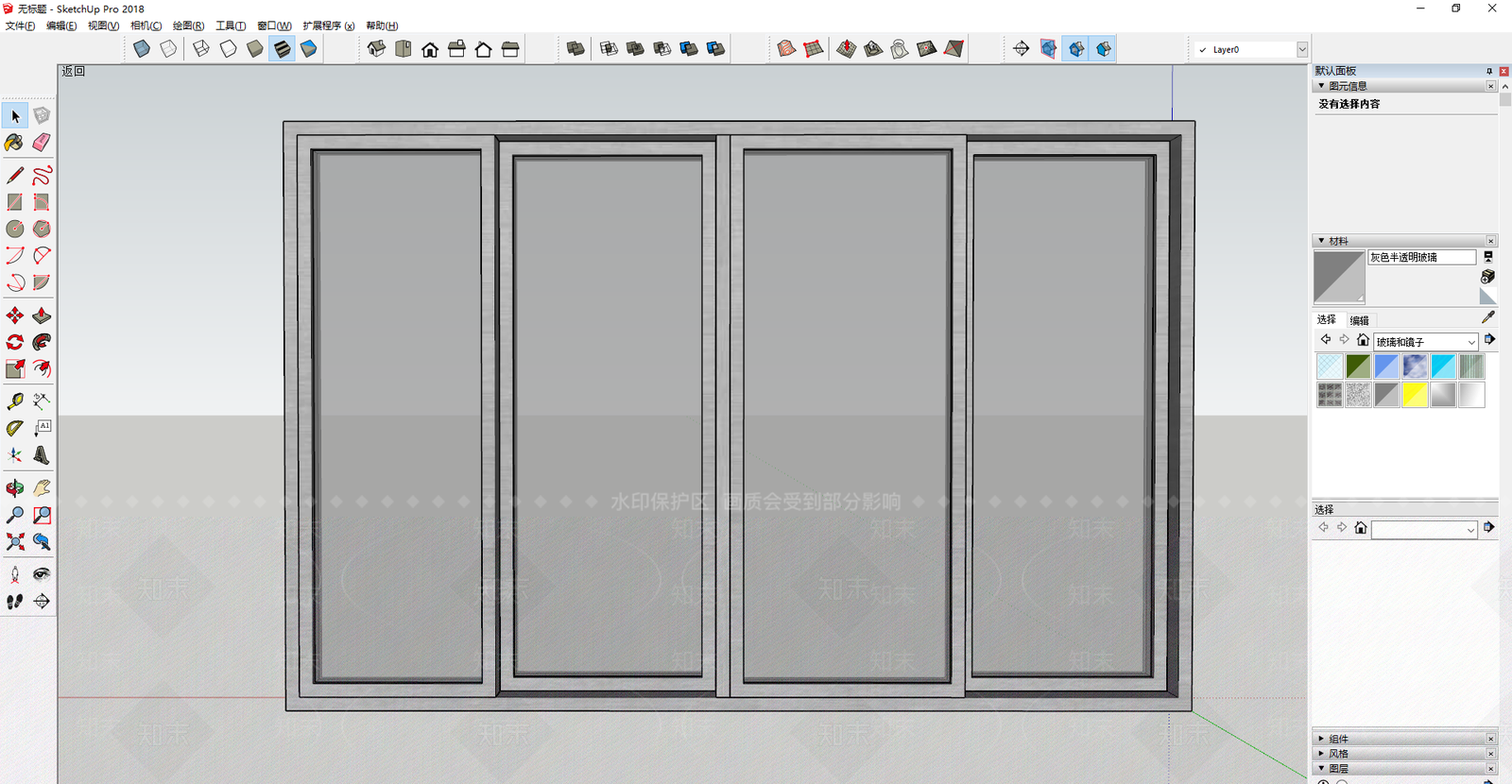Select the Pan hand tool
This screenshot has width=1512, height=784.
click(x=42, y=488)
